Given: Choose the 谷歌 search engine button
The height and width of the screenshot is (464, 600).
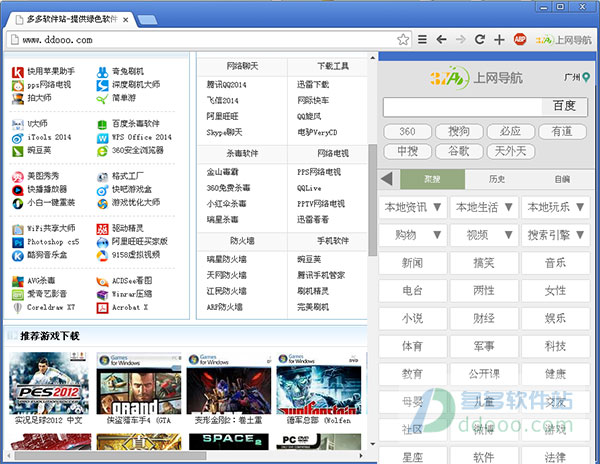Looking at the screenshot, I should (459, 151).
